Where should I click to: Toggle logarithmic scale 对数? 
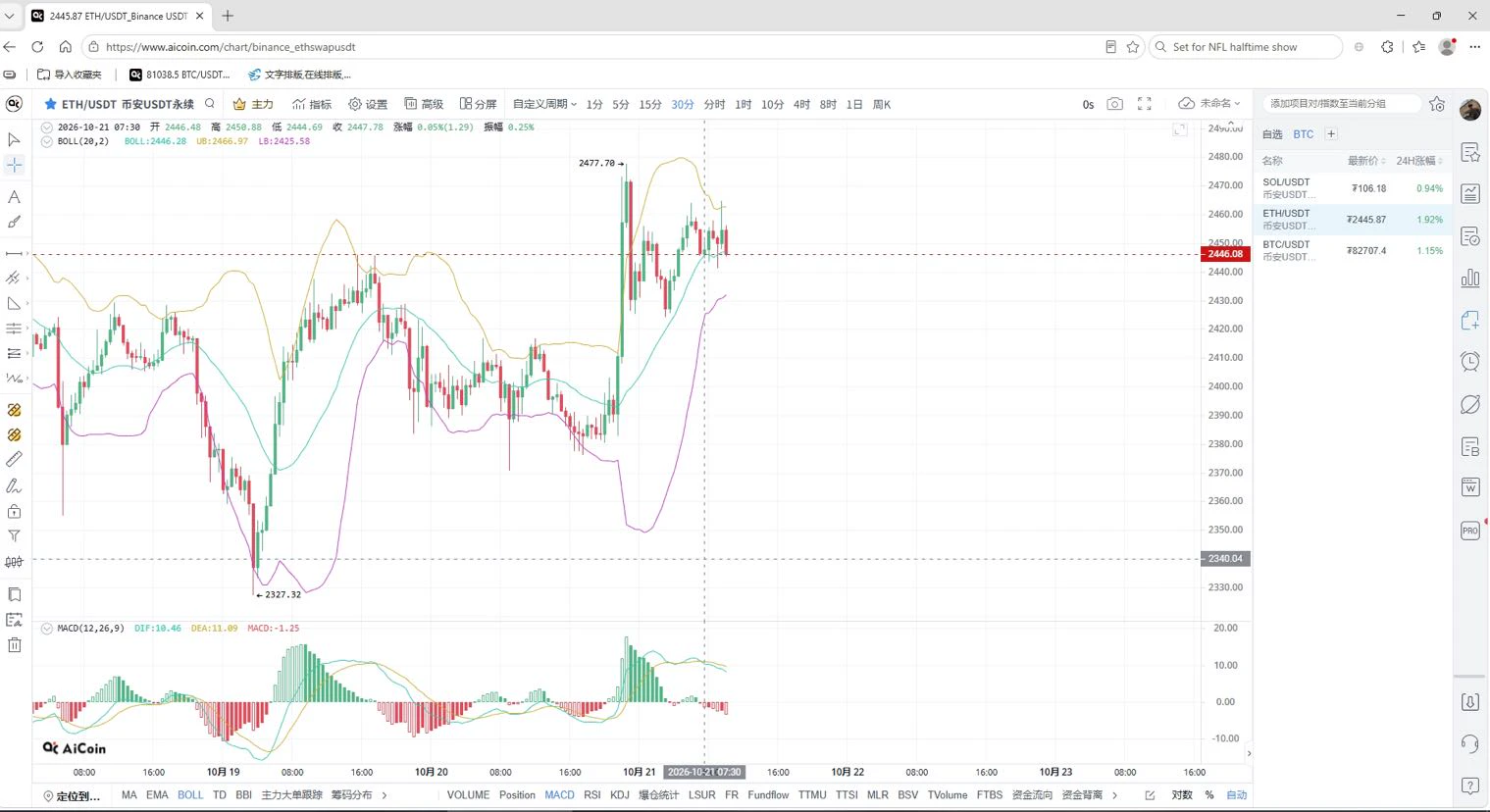pos(1182,795)
